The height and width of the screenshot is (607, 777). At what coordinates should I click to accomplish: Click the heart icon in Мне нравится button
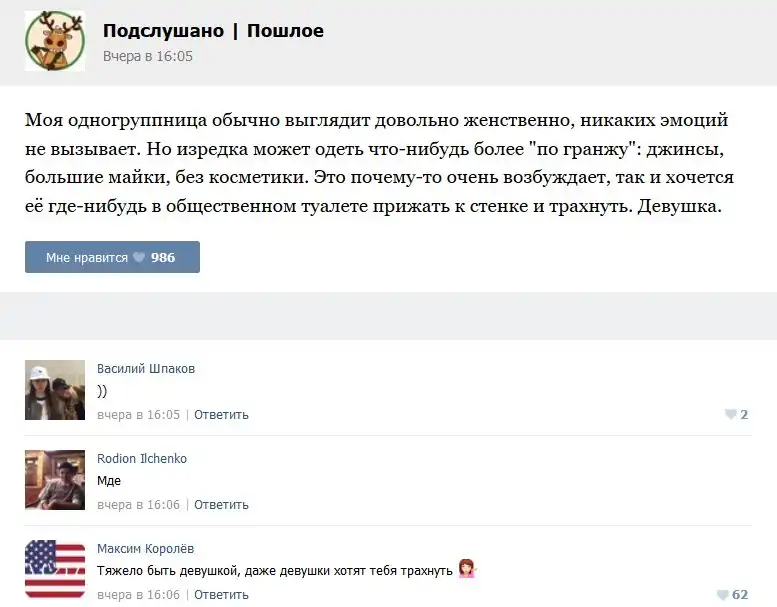click(139, 258)
